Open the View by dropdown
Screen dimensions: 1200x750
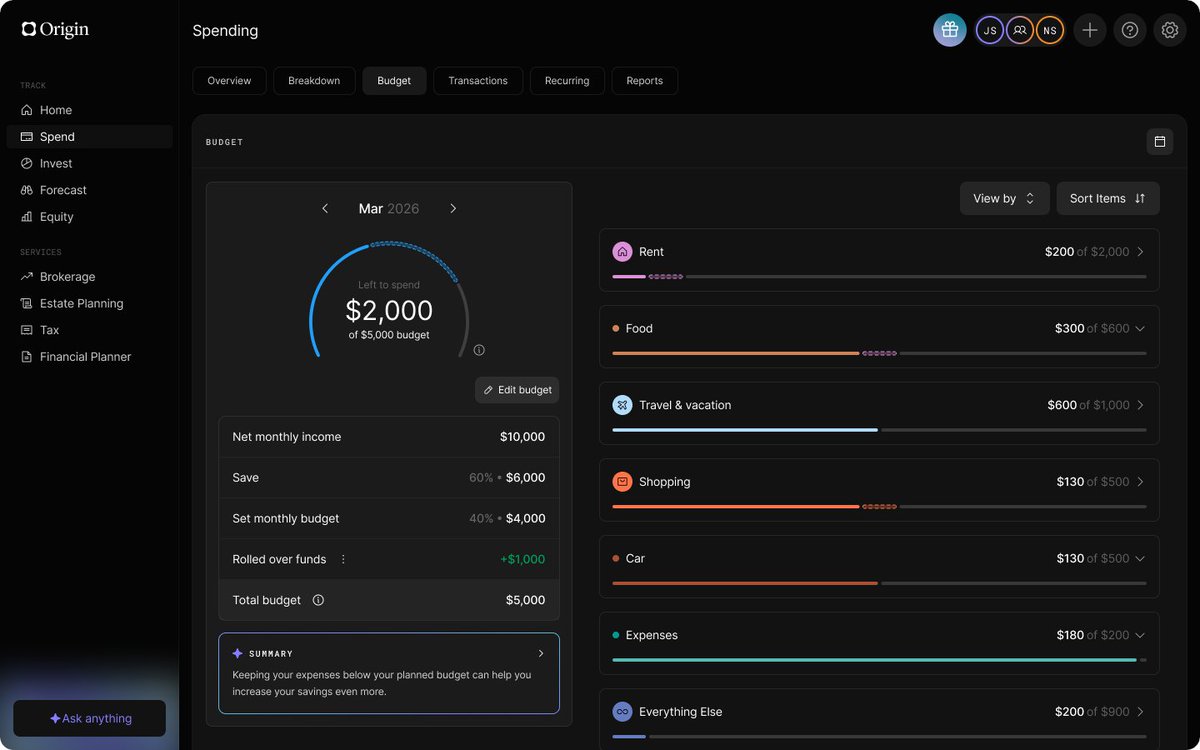1005,198
